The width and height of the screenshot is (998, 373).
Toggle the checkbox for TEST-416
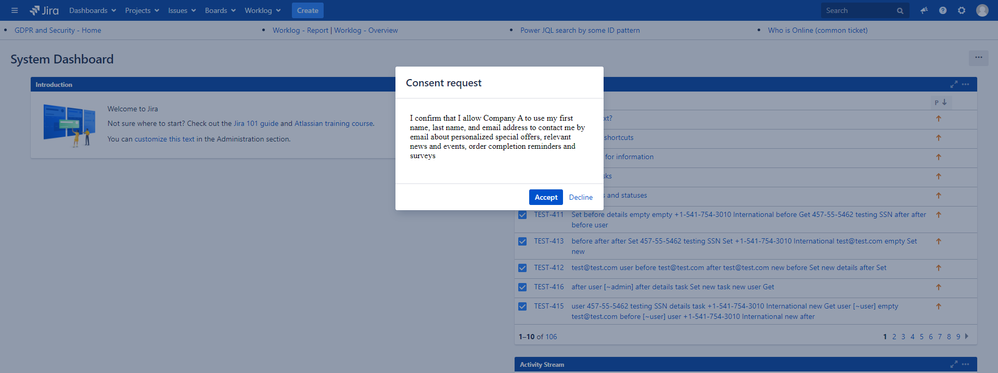point(523,286)
